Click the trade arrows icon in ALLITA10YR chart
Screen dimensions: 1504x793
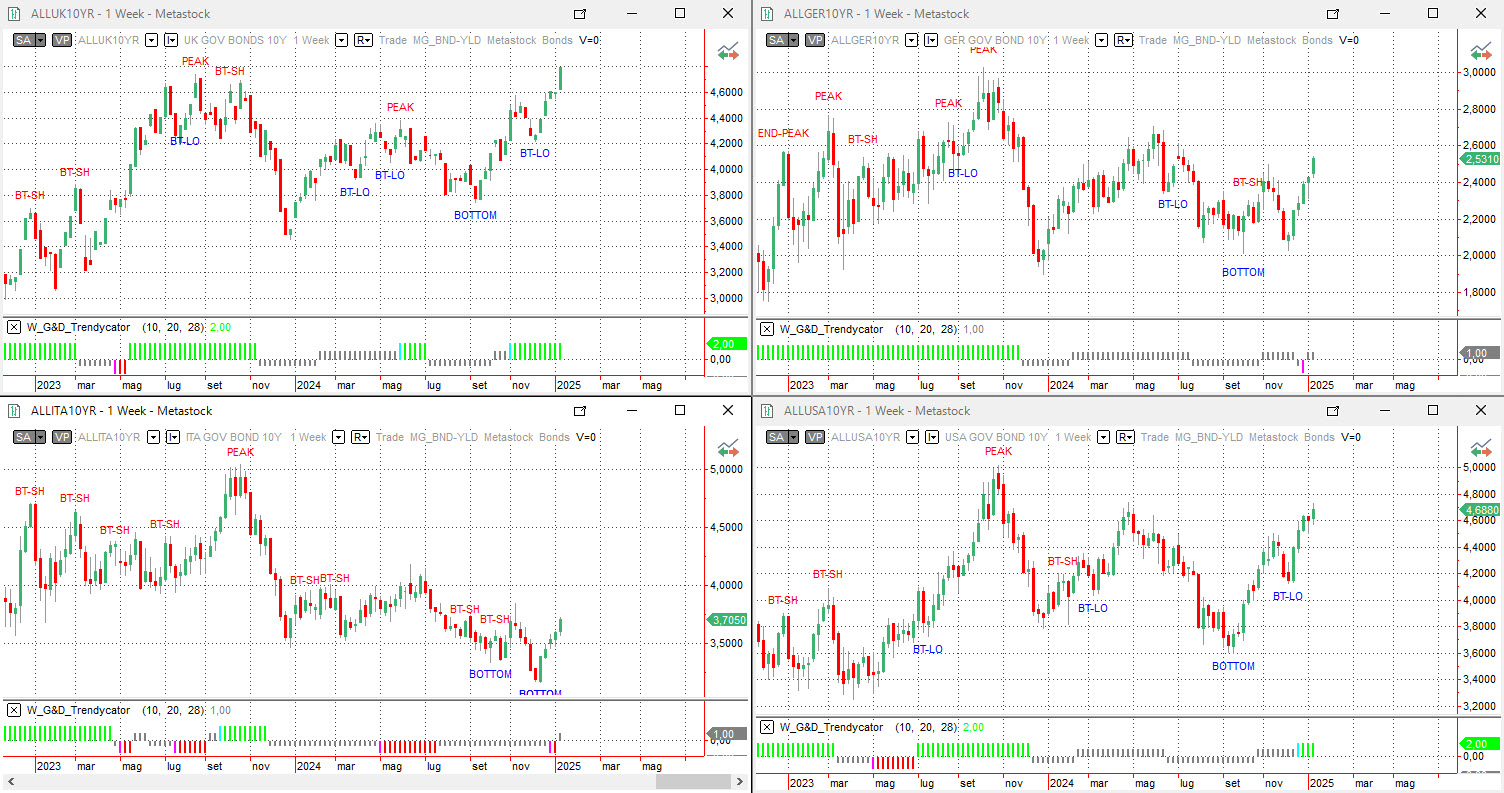(x=728, y=448)
